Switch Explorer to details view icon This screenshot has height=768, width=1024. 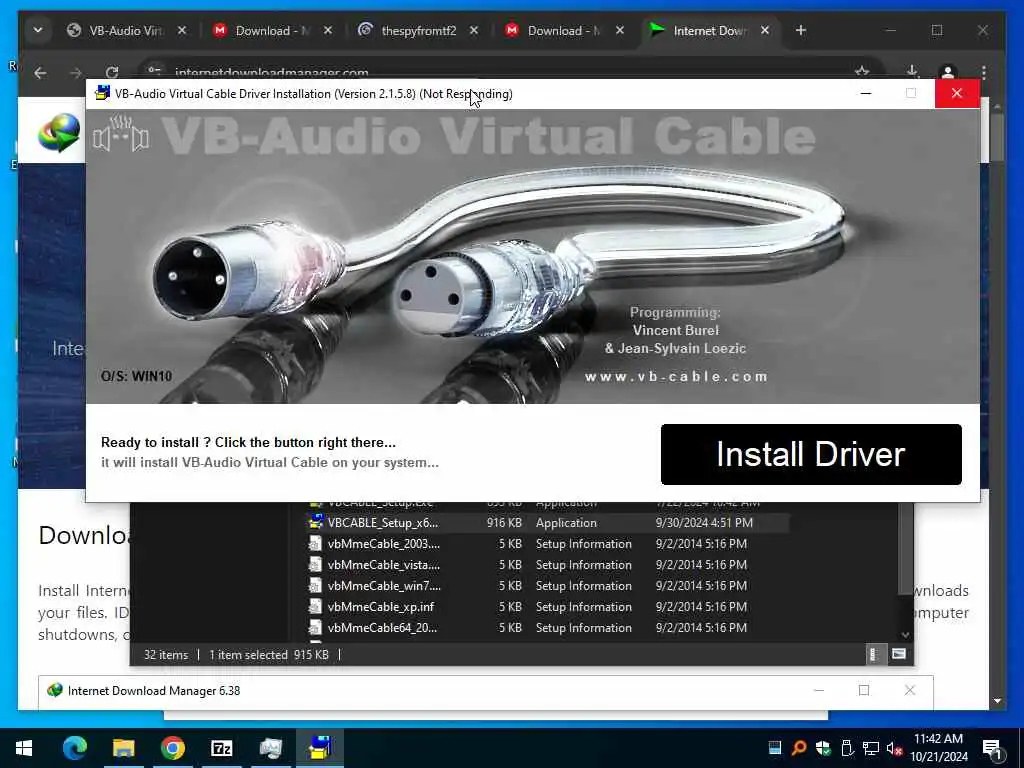click(874, 654)
